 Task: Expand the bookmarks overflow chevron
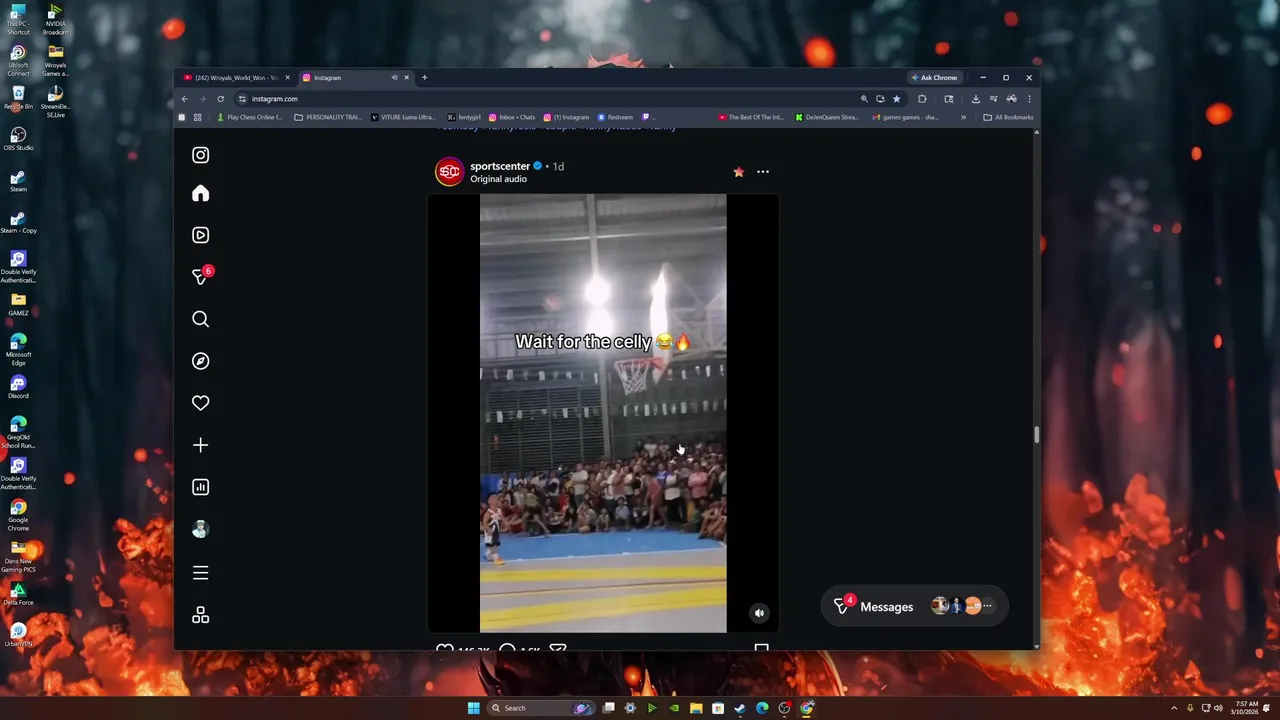(x=963, y=117)
